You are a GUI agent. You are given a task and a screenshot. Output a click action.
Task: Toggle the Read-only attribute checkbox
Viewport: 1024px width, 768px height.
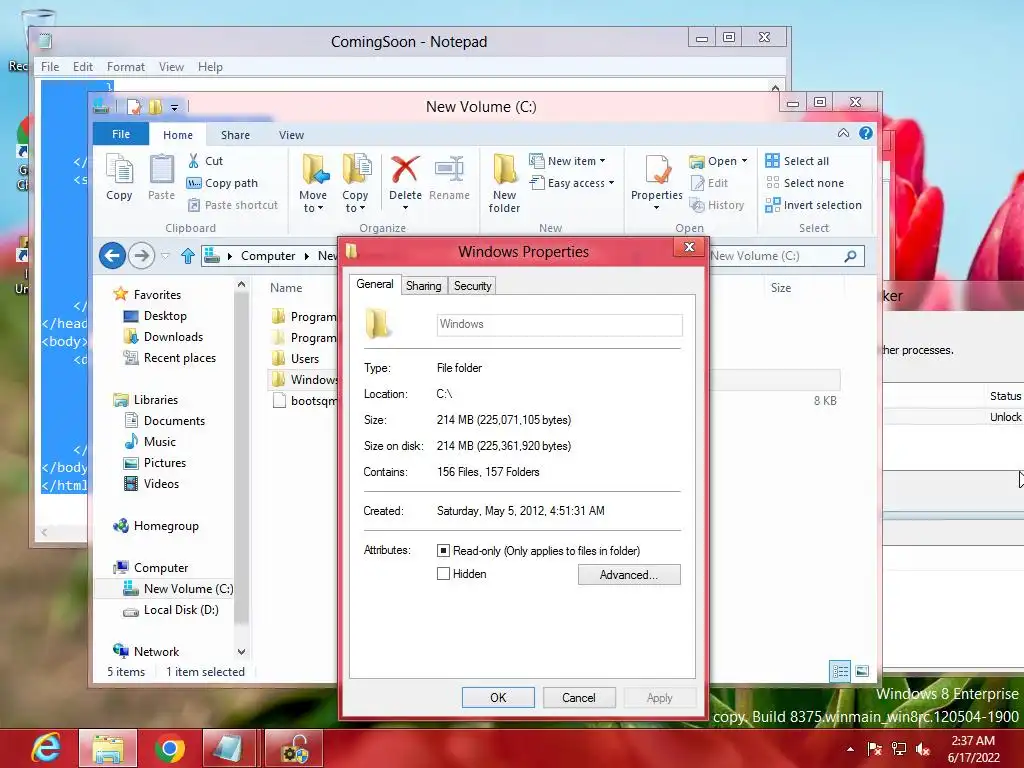coord(443,551)
